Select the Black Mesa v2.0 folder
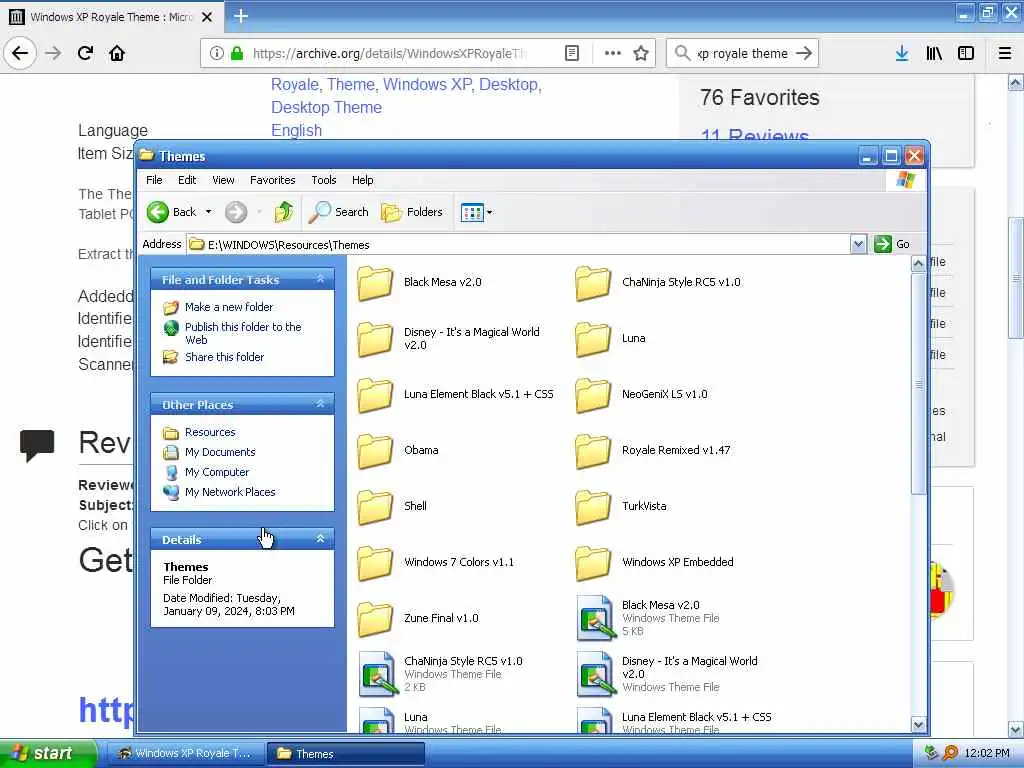 (x=419, y=283)
